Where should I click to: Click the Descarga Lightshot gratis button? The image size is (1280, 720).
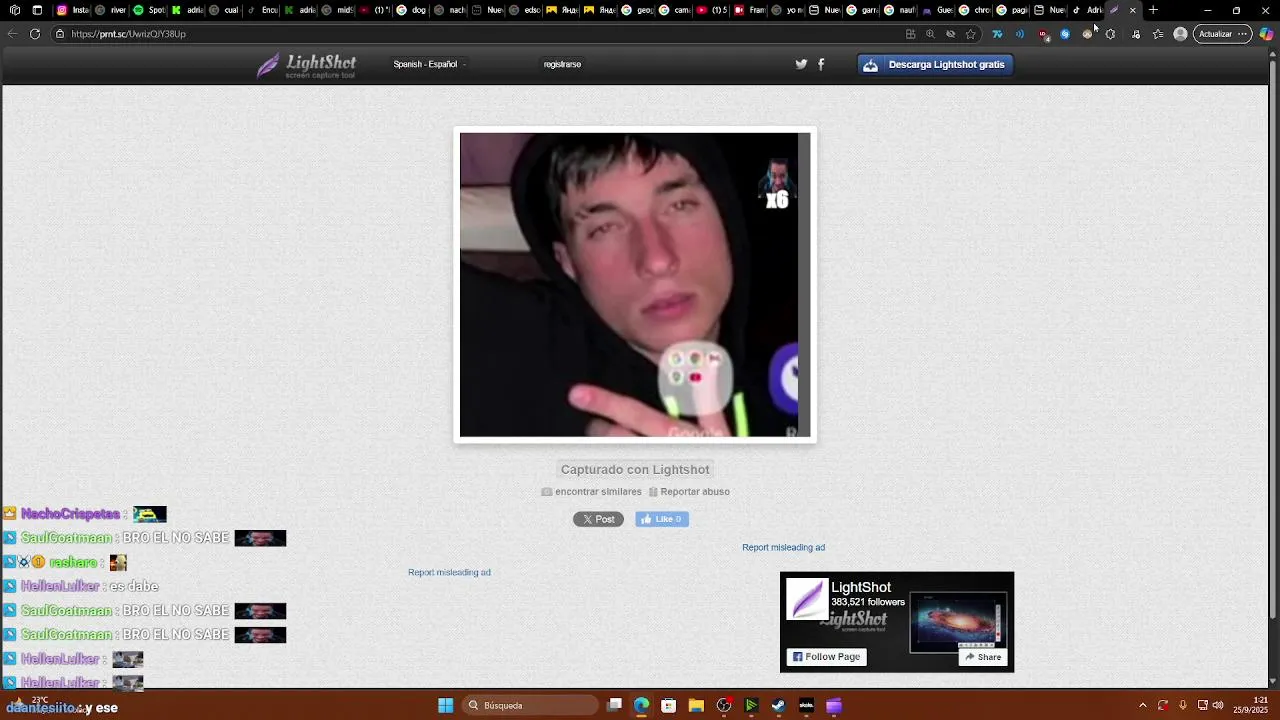tap(935, 64)
